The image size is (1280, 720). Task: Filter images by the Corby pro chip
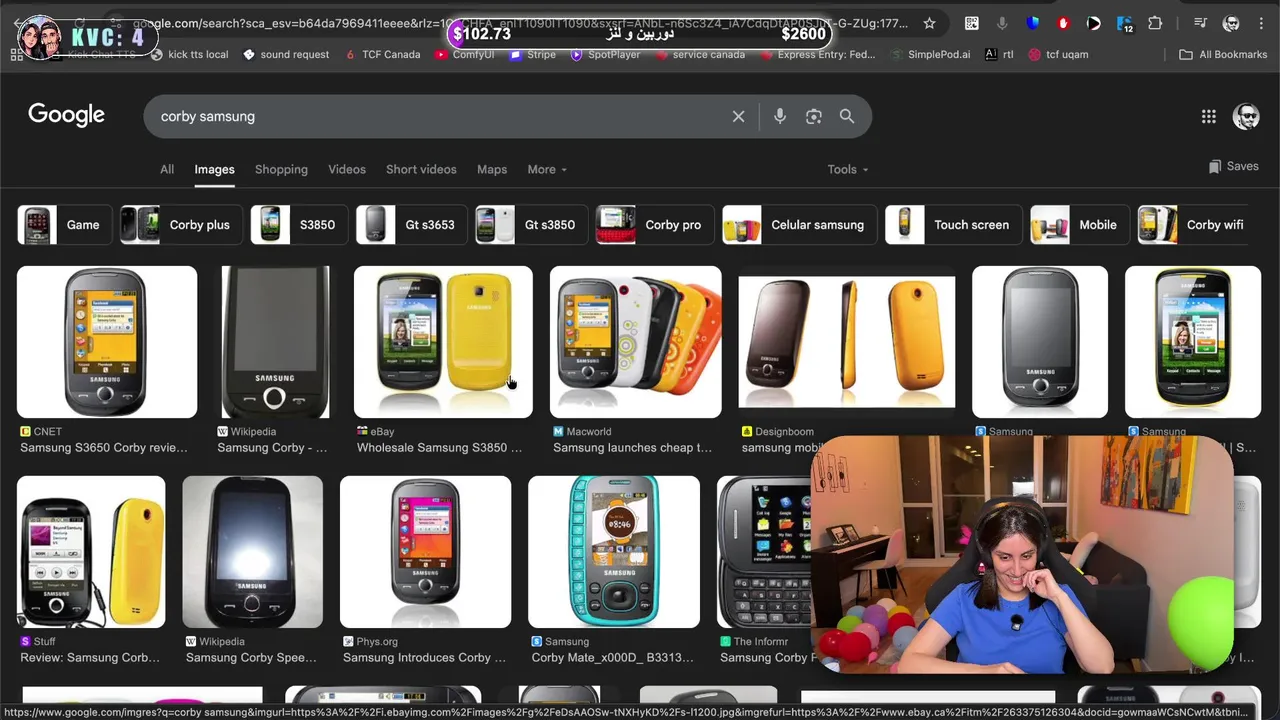[654, 225]
